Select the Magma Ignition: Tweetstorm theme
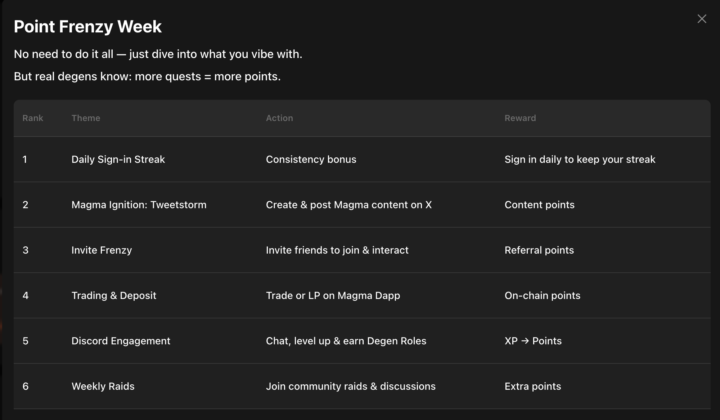The height and width of the screenshot is (420, 720). [x=136, y=205]
